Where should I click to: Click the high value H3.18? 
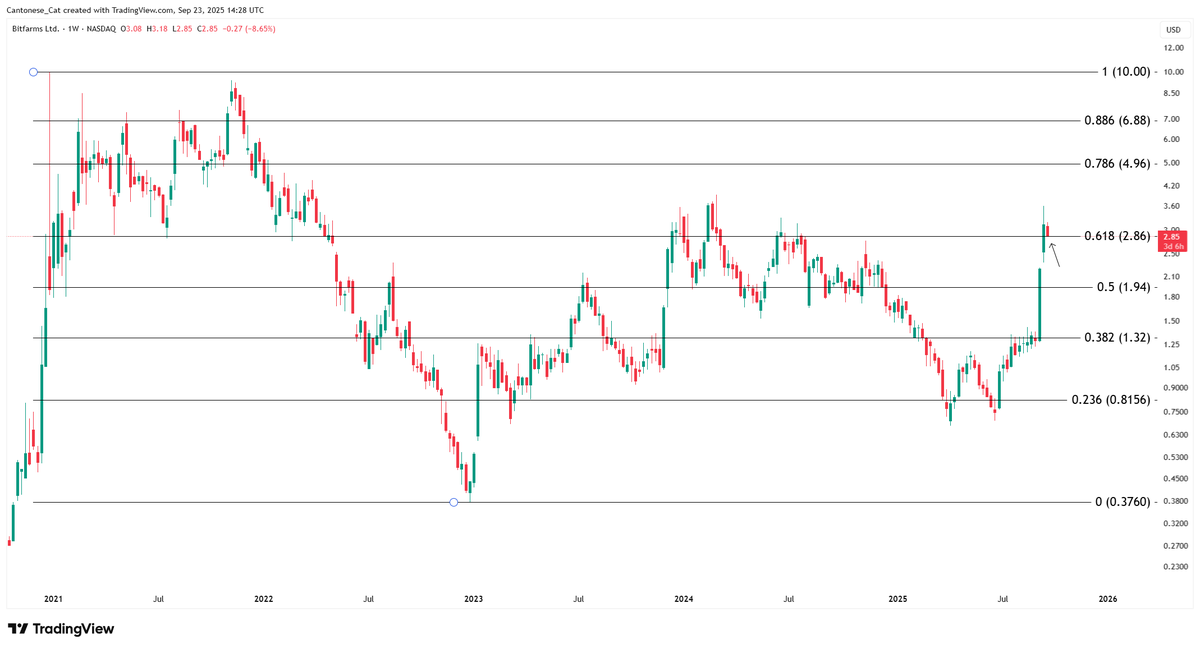(x=157, y=29)
